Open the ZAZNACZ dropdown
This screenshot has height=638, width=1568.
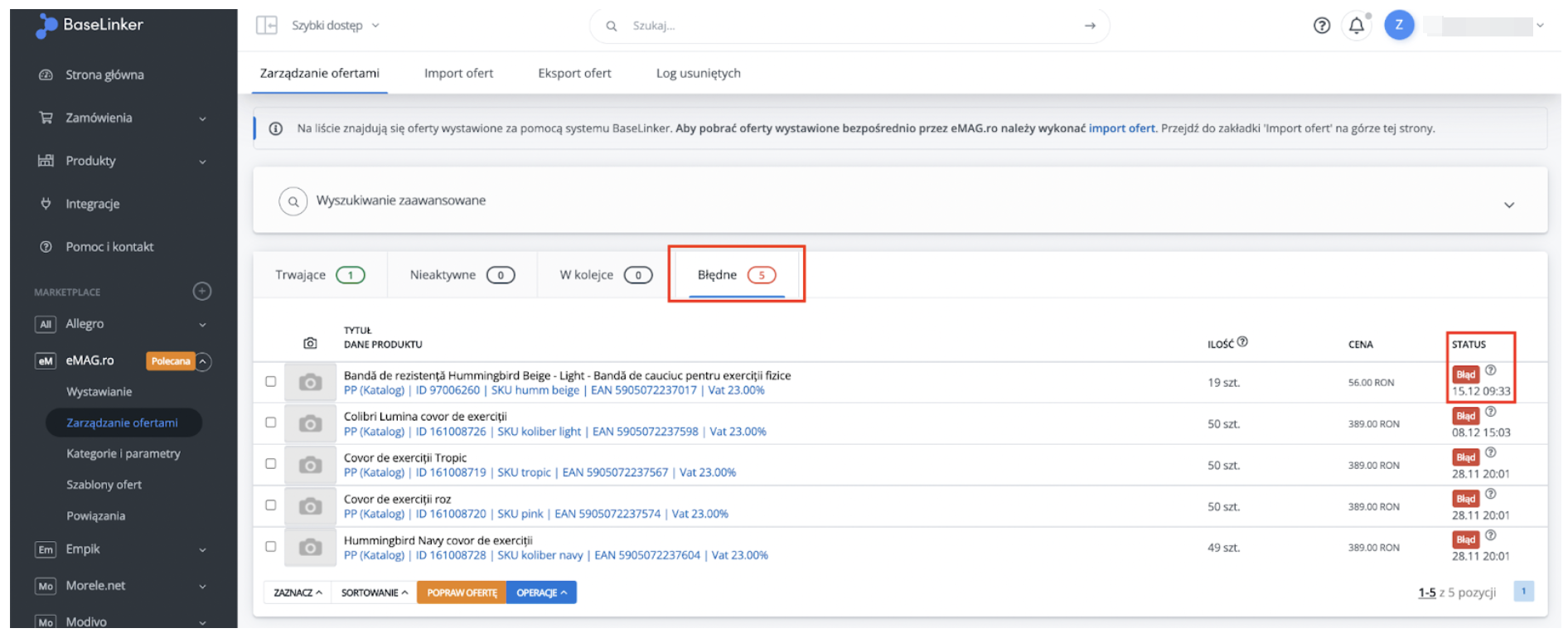click(298, 592)
